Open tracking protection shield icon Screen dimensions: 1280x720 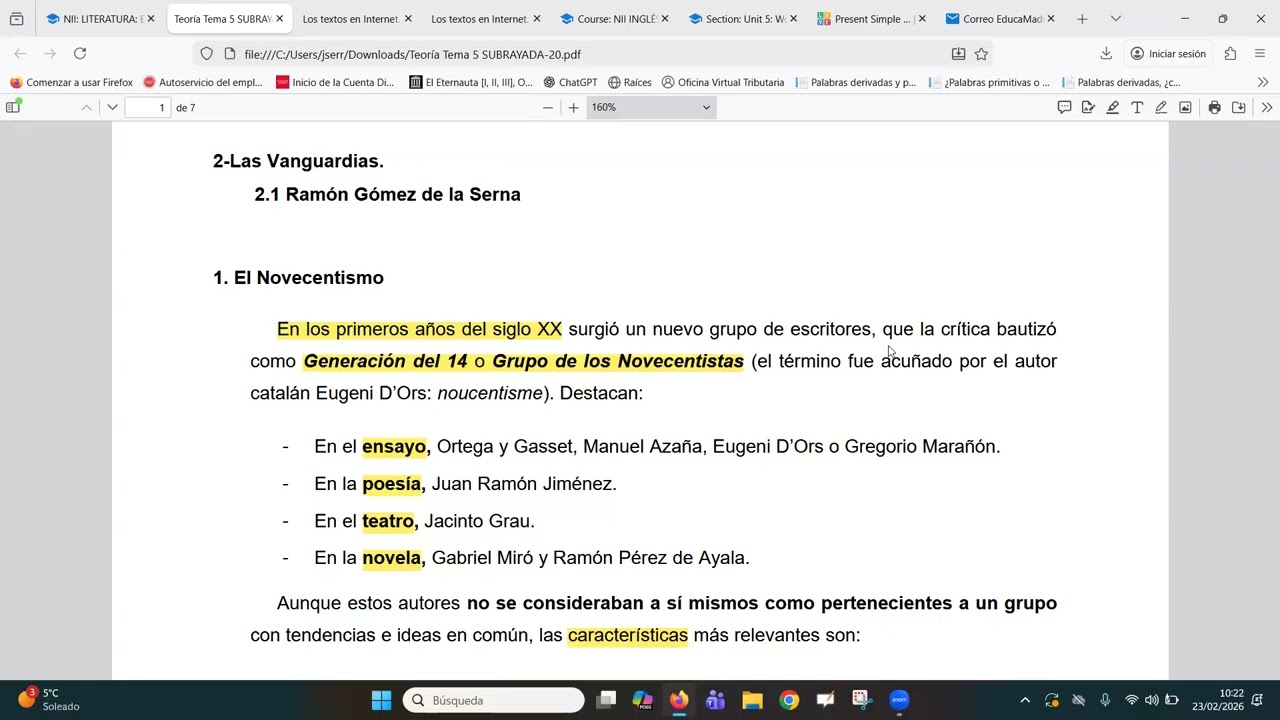pos(206,54)
